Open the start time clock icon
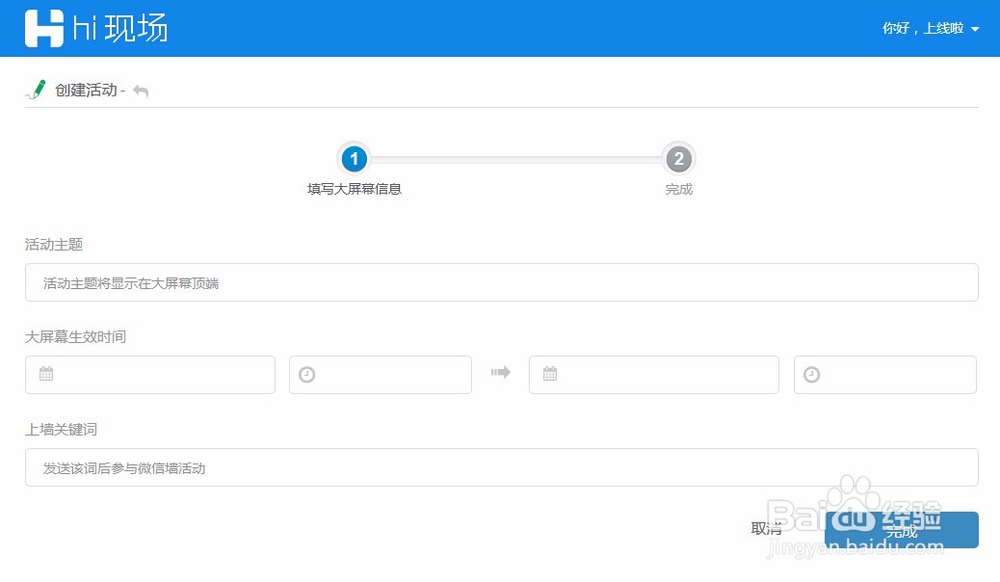 pos(305,373)
